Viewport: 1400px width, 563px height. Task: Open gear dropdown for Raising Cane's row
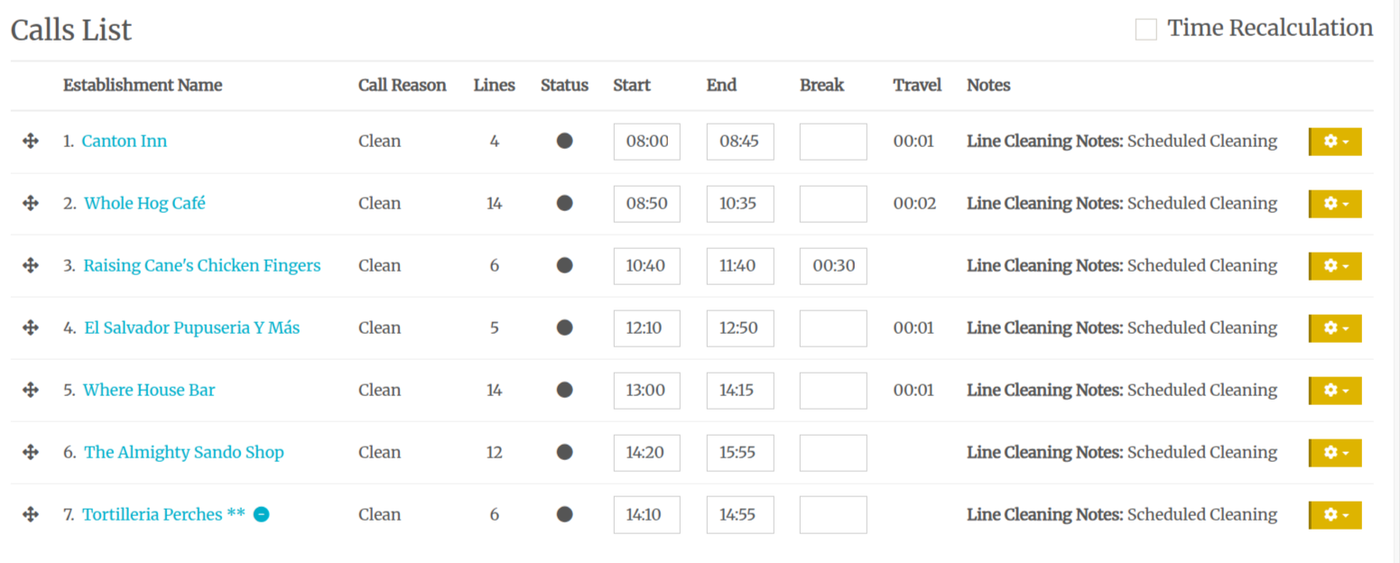1335,266
